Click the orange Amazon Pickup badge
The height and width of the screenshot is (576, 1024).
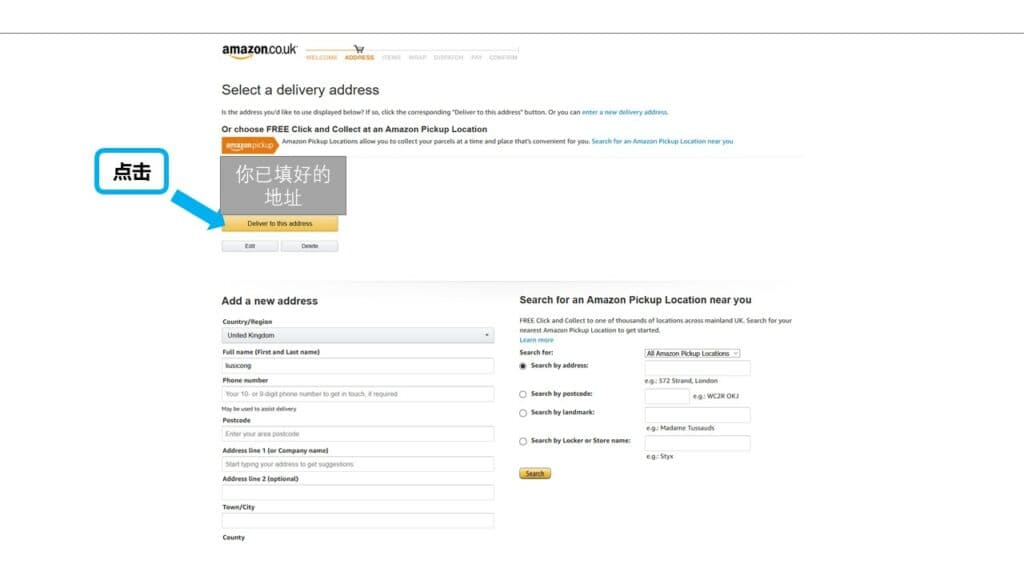(x=249, y=145)
